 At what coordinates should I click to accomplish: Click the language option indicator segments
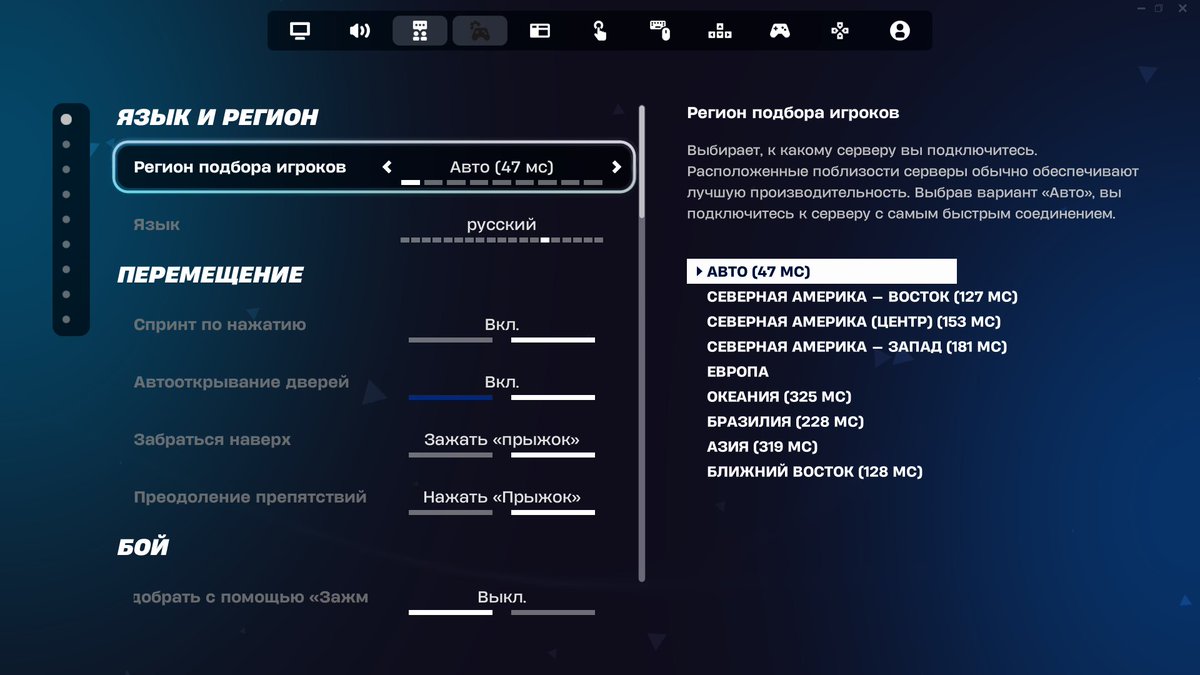502,240
